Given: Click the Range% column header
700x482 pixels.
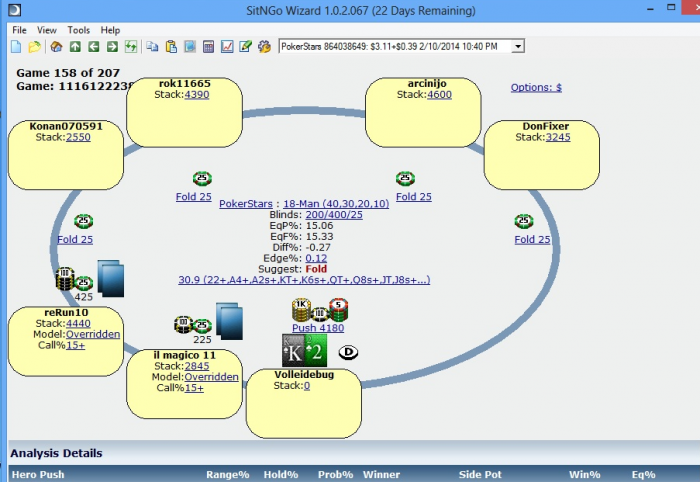Looking at the screenshot, I should (228, 474).
